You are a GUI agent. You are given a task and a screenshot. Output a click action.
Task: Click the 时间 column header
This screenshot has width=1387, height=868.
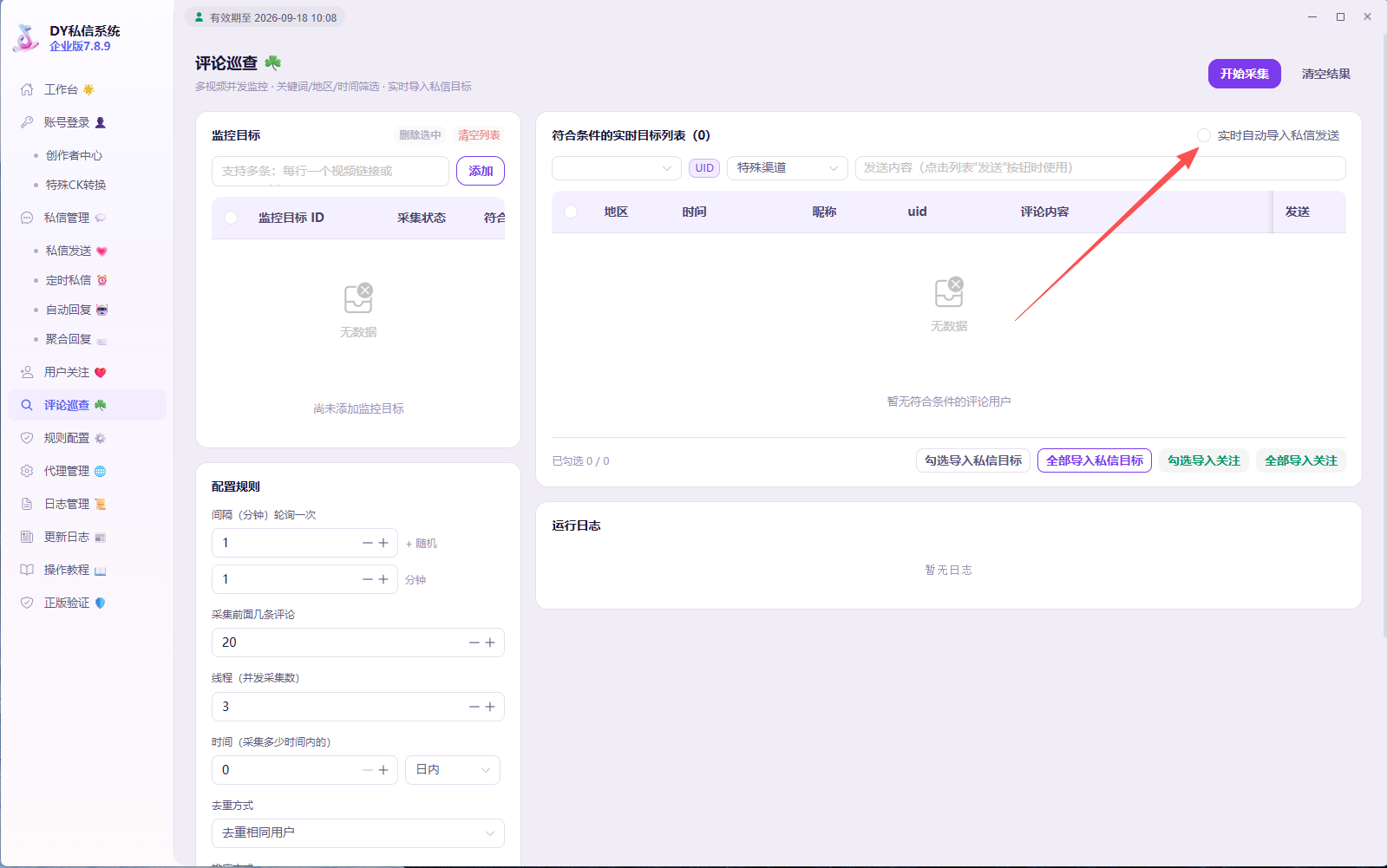tap(694, 212)
